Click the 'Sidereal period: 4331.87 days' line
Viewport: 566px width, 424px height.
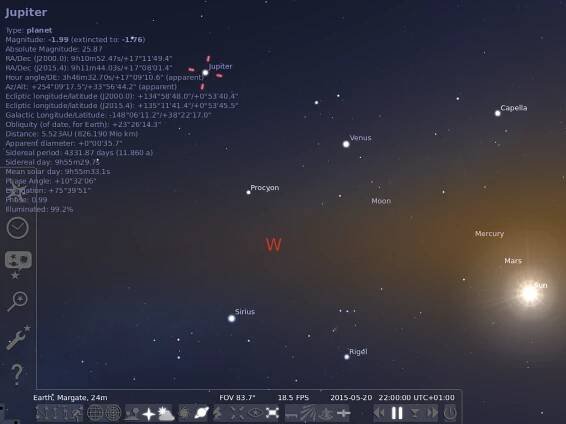[79, 153]
